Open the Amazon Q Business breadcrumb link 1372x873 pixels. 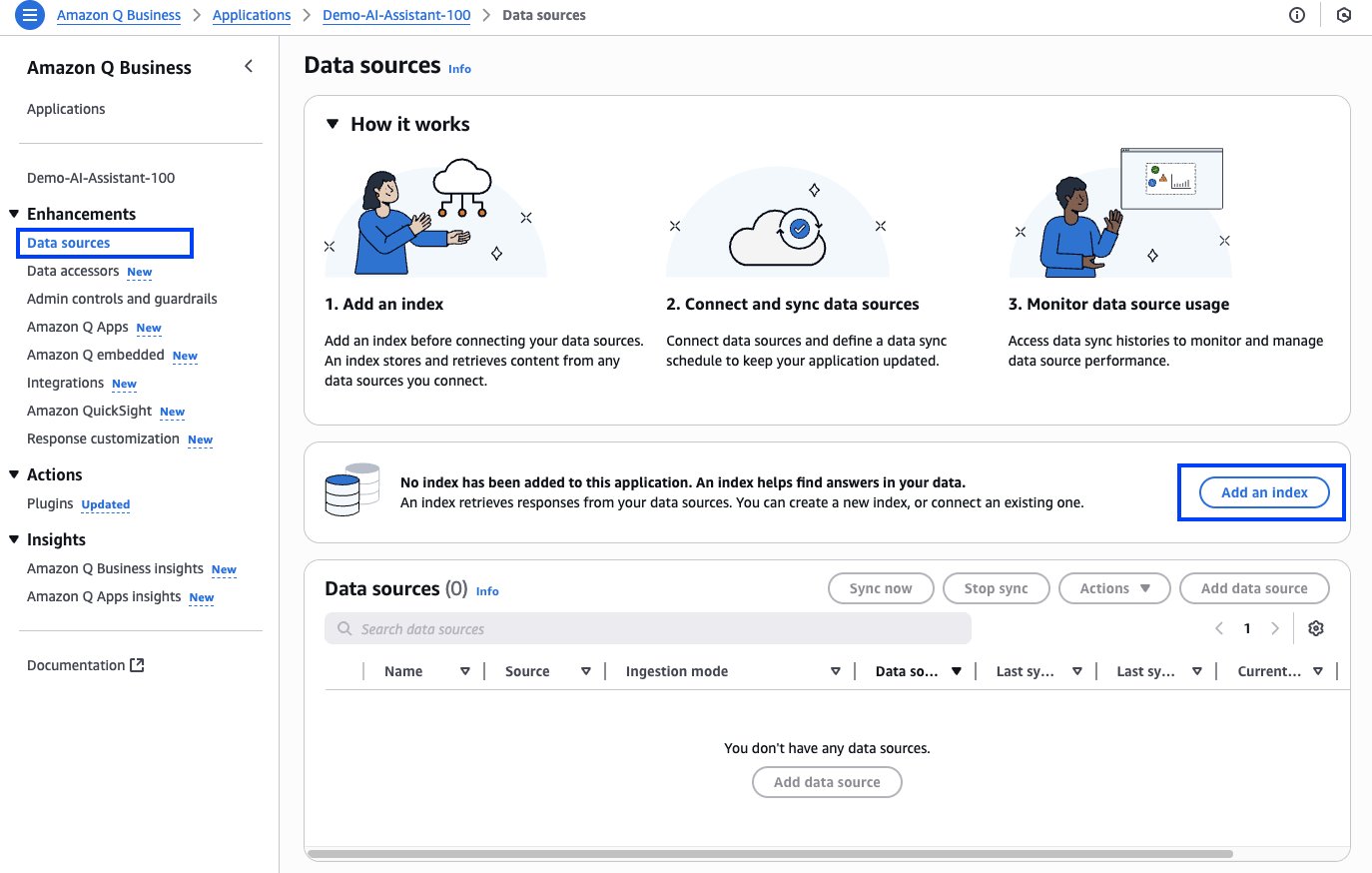[119, 15]
